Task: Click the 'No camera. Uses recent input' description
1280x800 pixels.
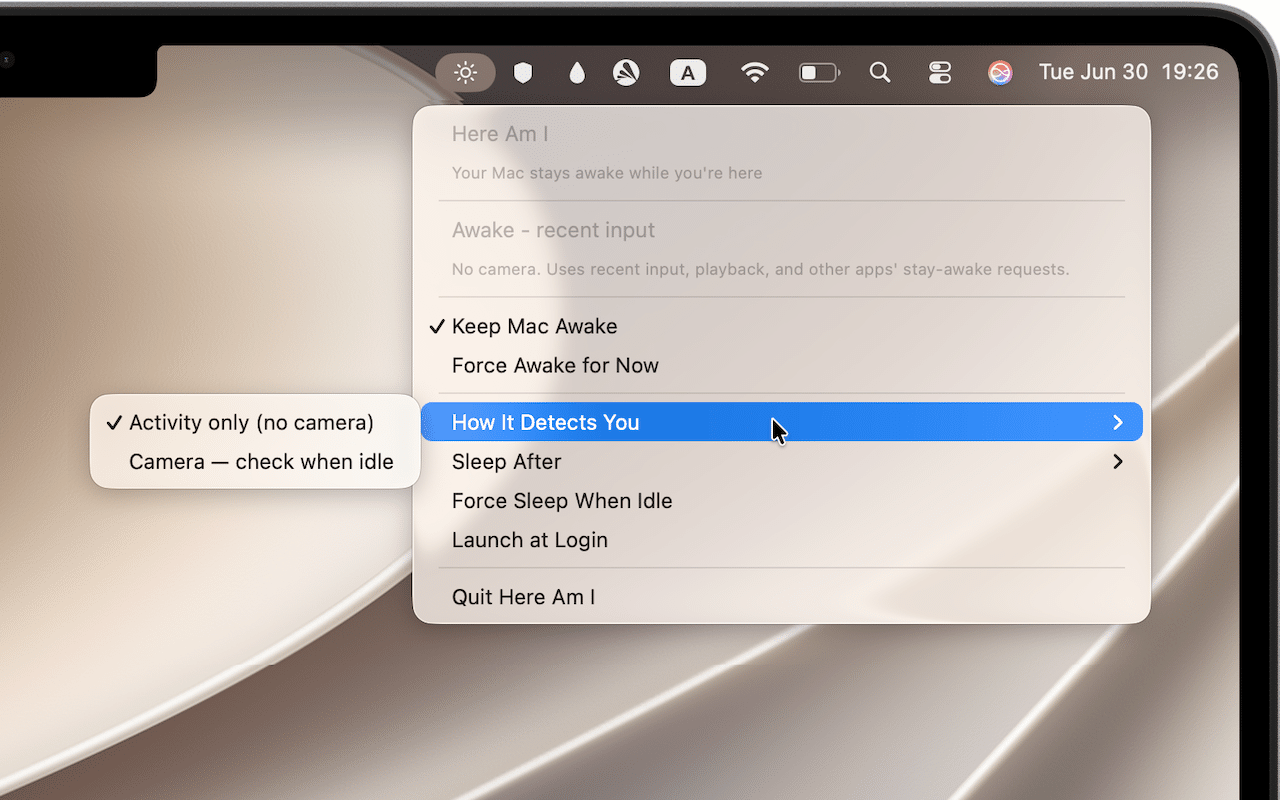Action: [761, 269]
